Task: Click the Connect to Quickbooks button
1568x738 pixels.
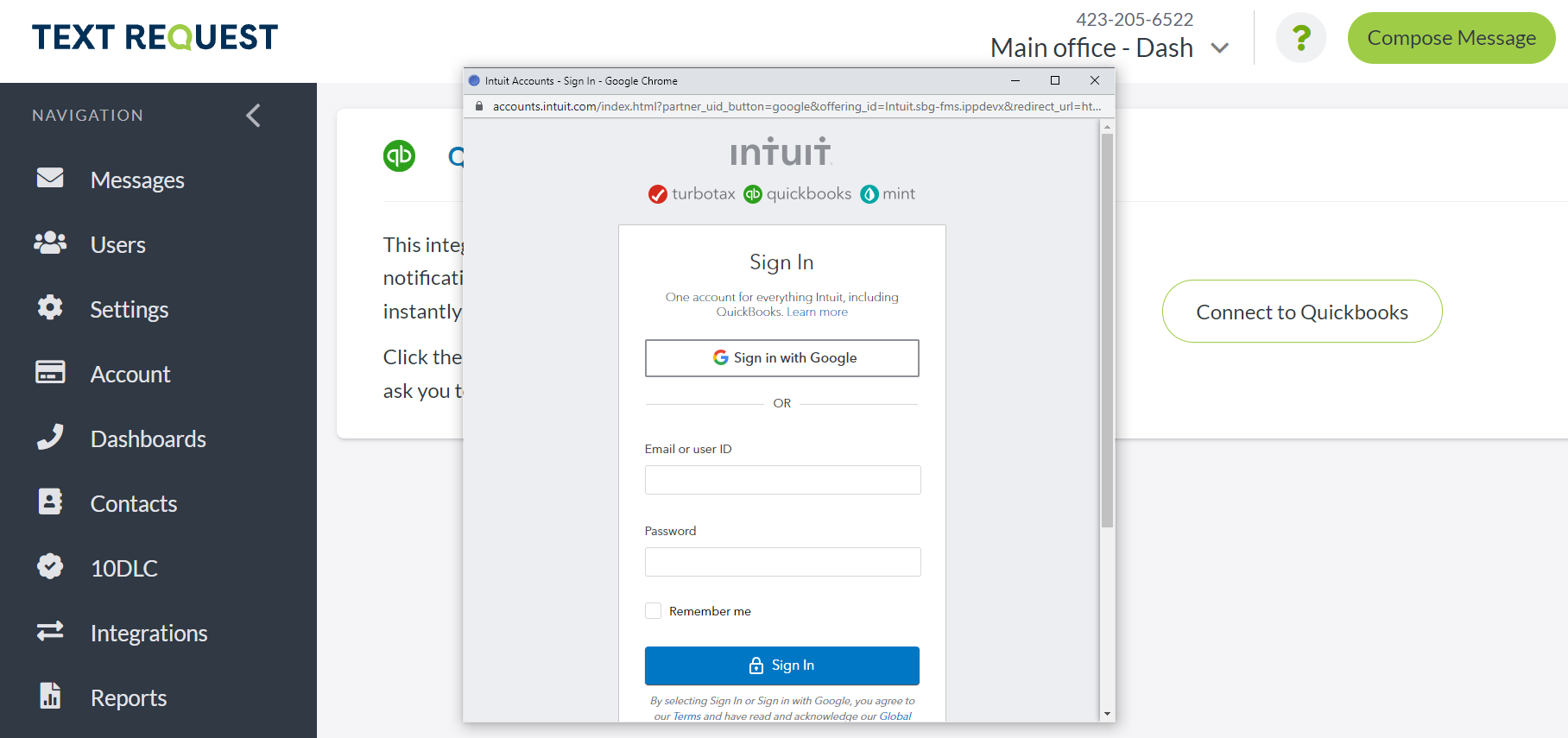Action: click(1302, 312)
